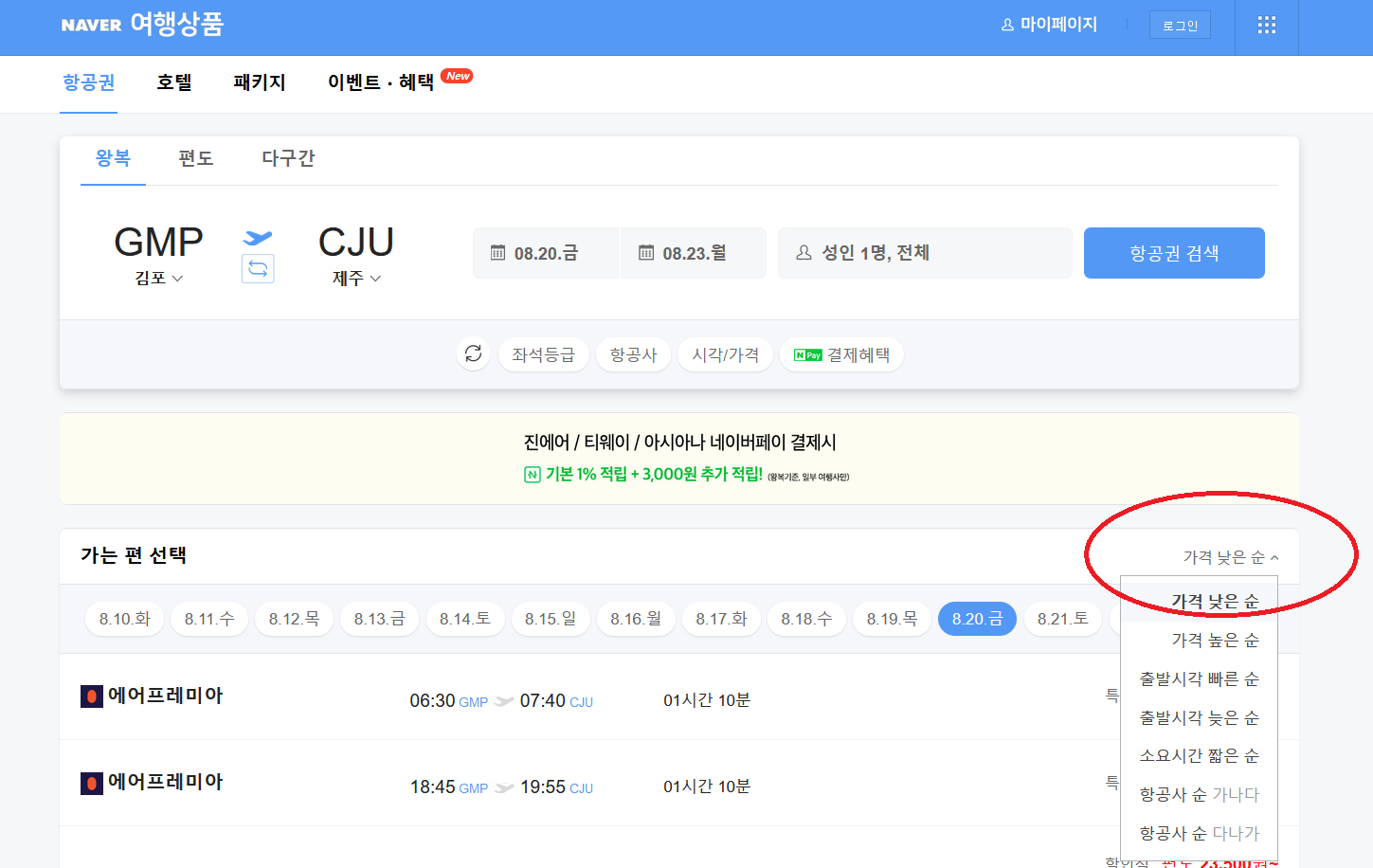Image resolution: width=1373 pixels, height=868 pixels.
Task: Open the 패키지 tab
Action: pyautogui.click(x=260, y=82)
